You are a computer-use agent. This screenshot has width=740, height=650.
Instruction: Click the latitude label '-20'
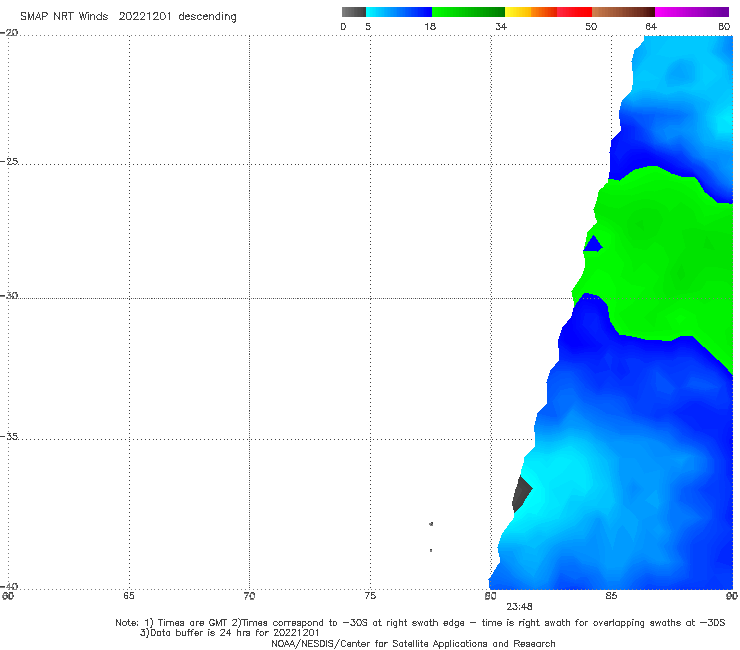click(9, 32)
